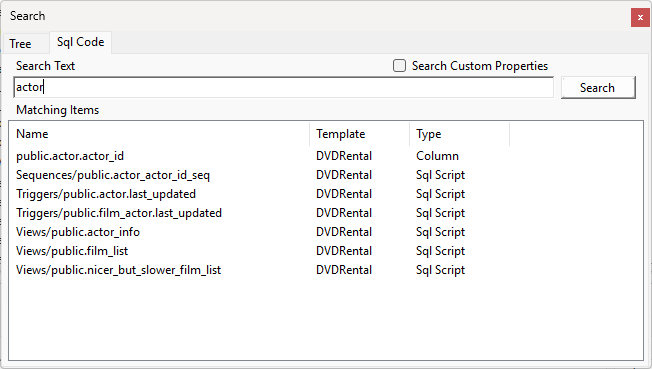Image resolution: width=652 pixels, height=369 pixels.
Task: Click the Search Text input field
Action: click(284, 87)
